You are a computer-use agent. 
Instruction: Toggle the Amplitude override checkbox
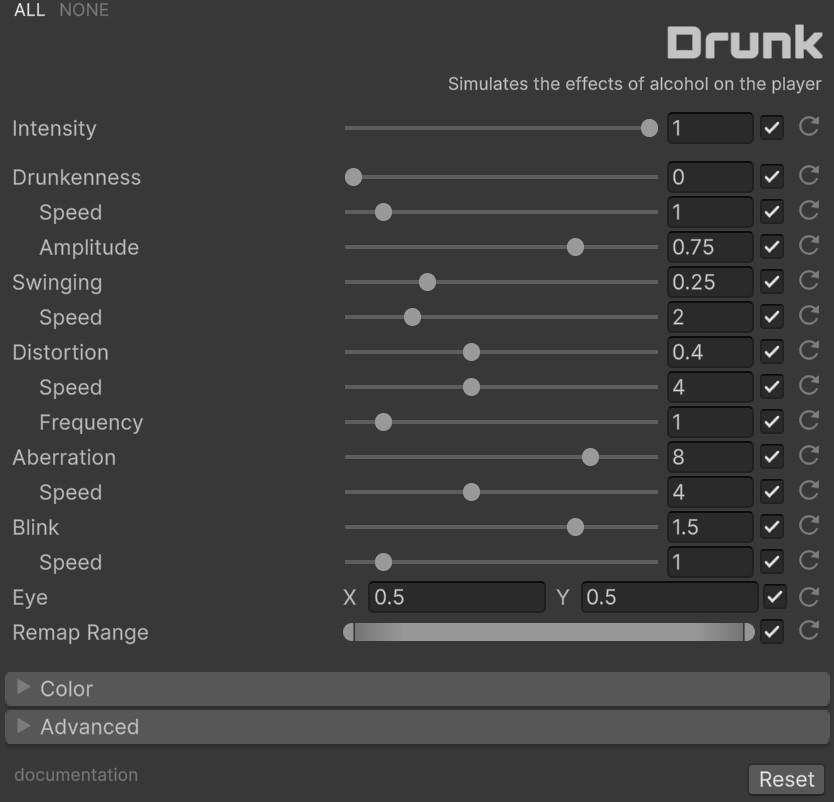(771, 247)
